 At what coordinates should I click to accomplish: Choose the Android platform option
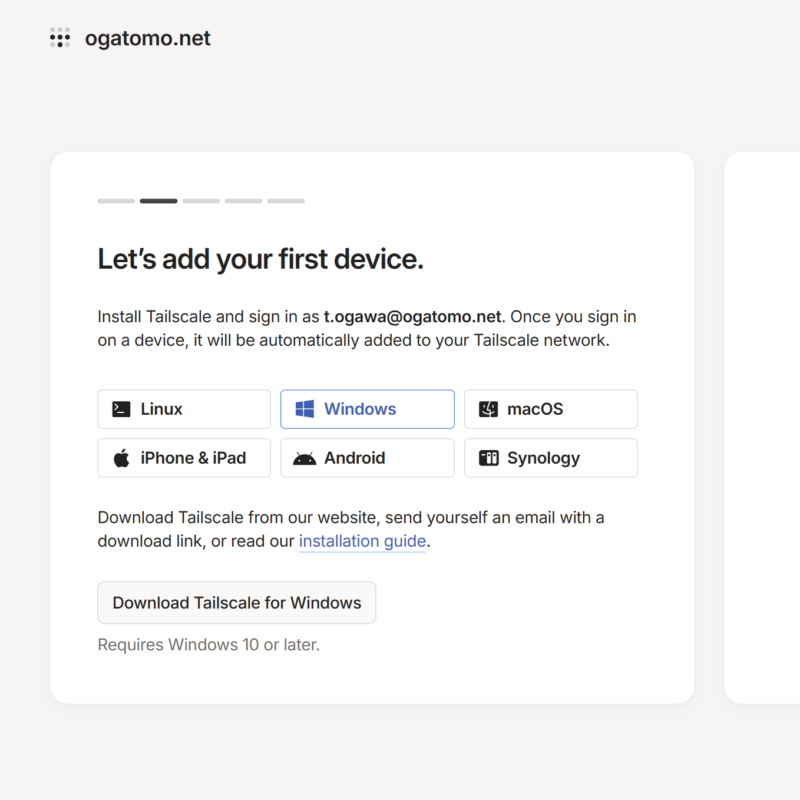tap(367, 458)
